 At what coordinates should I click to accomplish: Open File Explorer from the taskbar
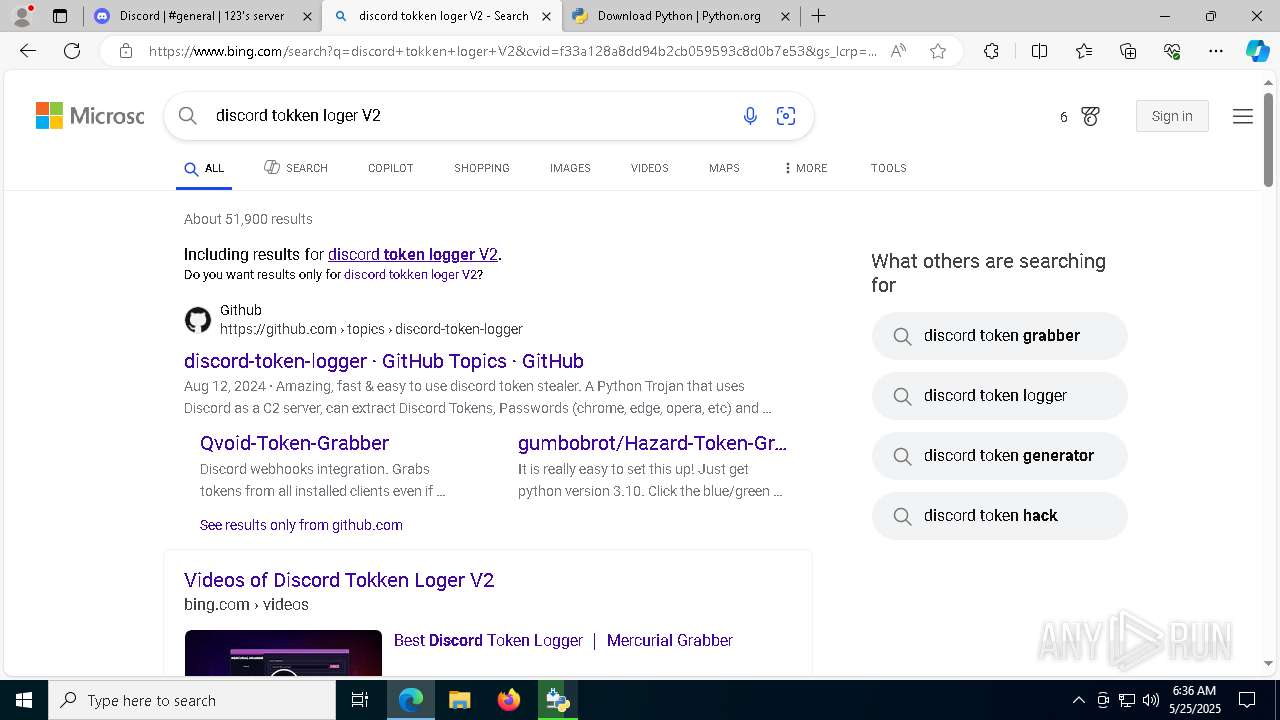(x=459, y=700)
